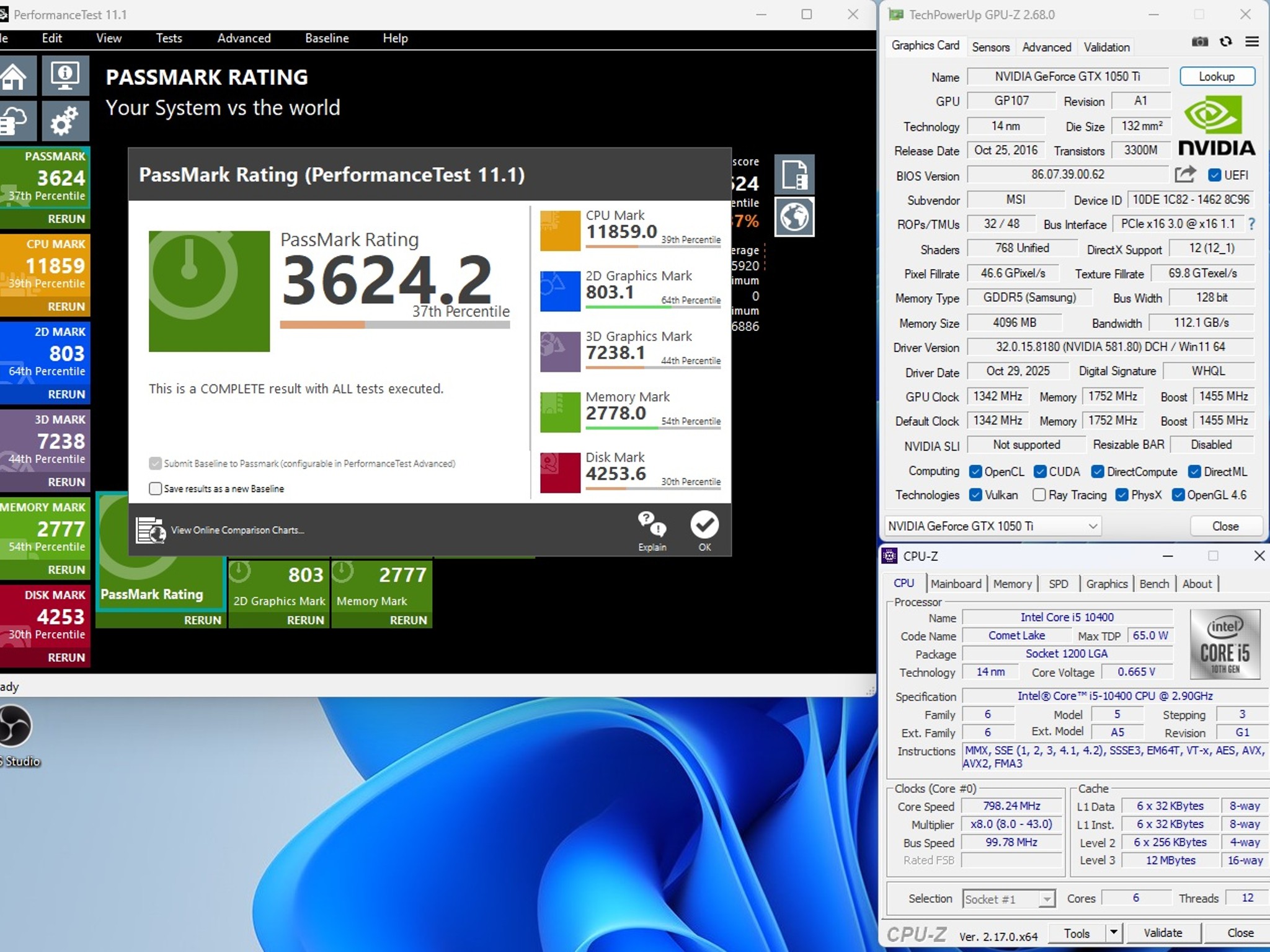Switch to the Bench tab in CPU-Z
This screenshot has height=952, width=1270.
(1154, 584)
